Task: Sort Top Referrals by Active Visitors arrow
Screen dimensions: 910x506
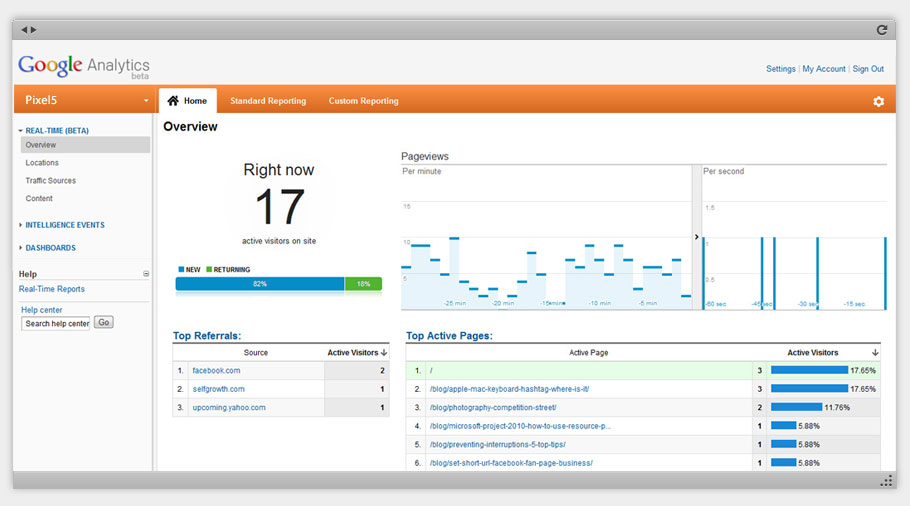Action: click(384, 352)
